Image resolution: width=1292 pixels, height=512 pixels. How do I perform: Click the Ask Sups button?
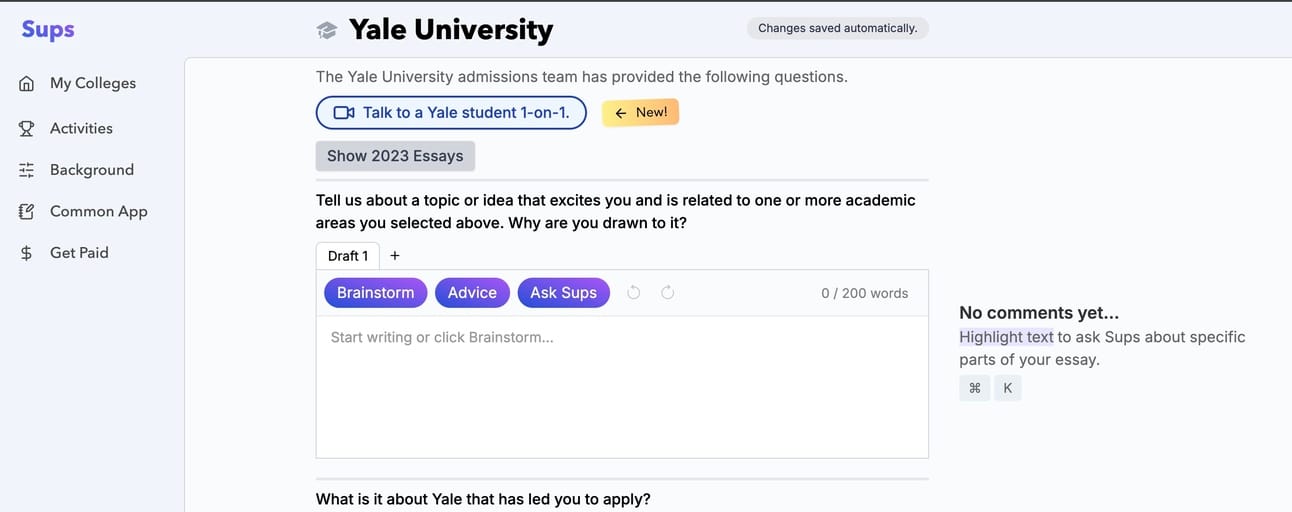563,293
